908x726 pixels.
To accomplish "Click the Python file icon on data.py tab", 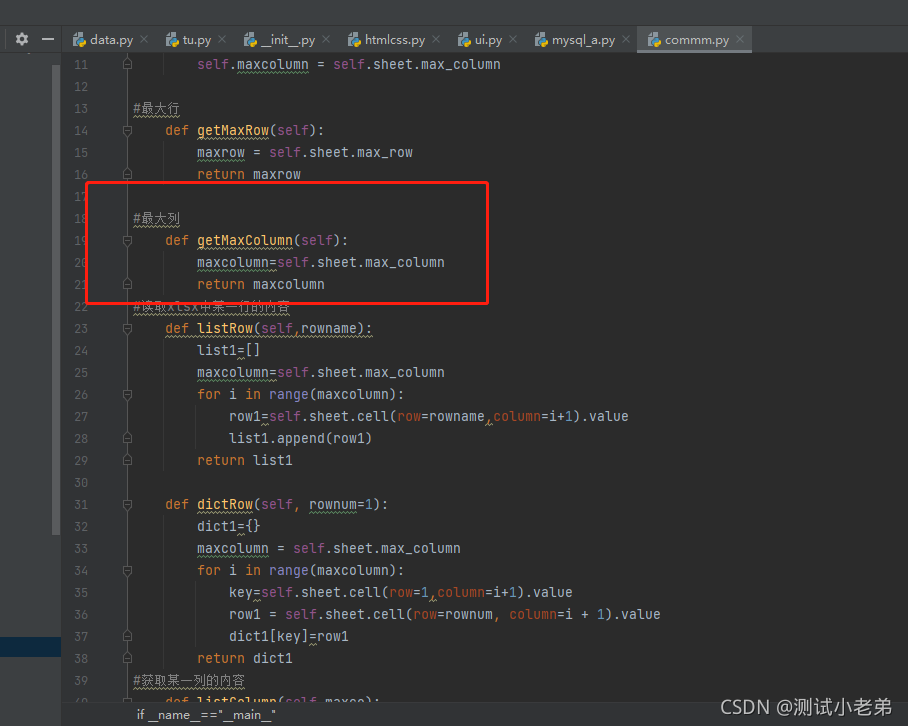I will [79, 39].
